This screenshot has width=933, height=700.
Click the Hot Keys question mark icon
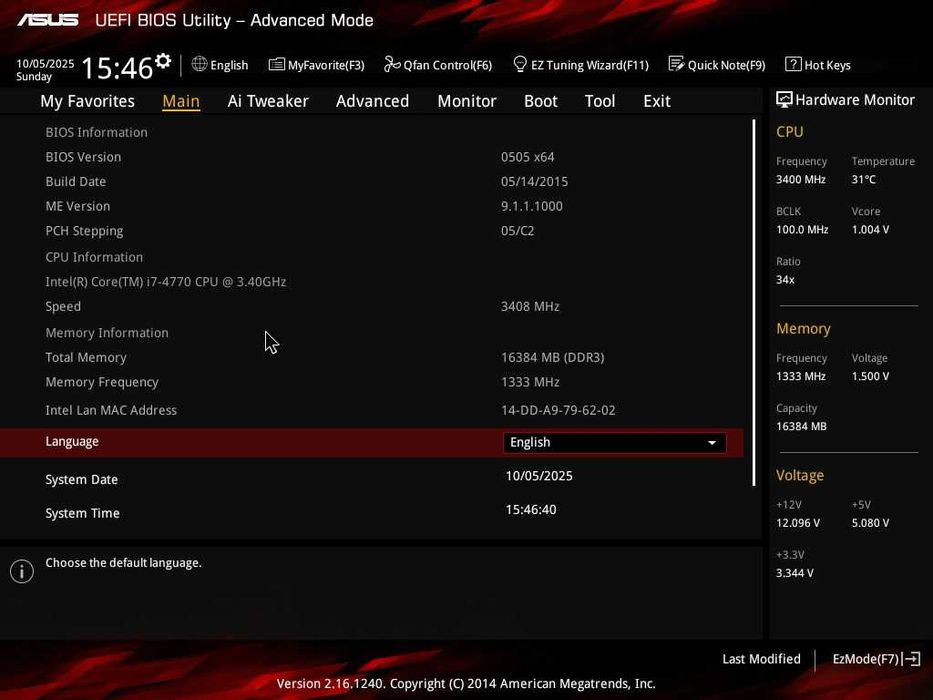pos(793,64)
